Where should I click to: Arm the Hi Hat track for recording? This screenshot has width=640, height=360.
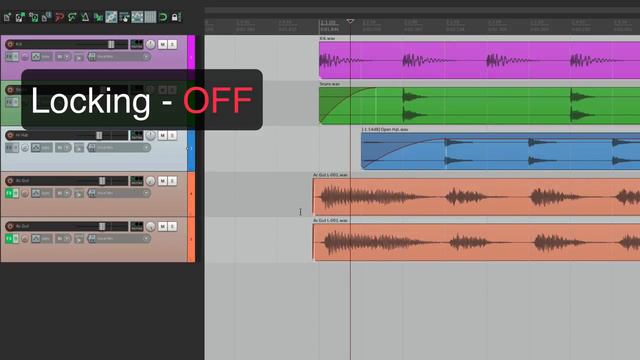tap(10, 135)
